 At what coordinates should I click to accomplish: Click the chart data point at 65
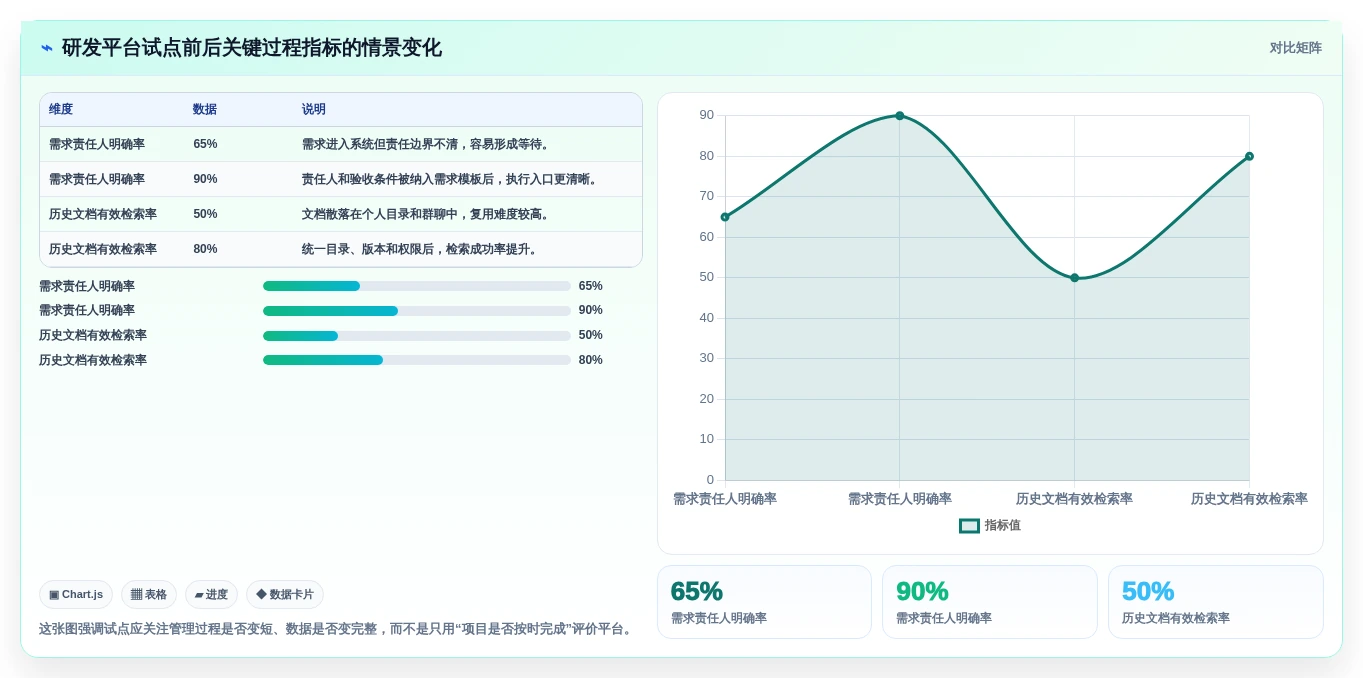725,217
